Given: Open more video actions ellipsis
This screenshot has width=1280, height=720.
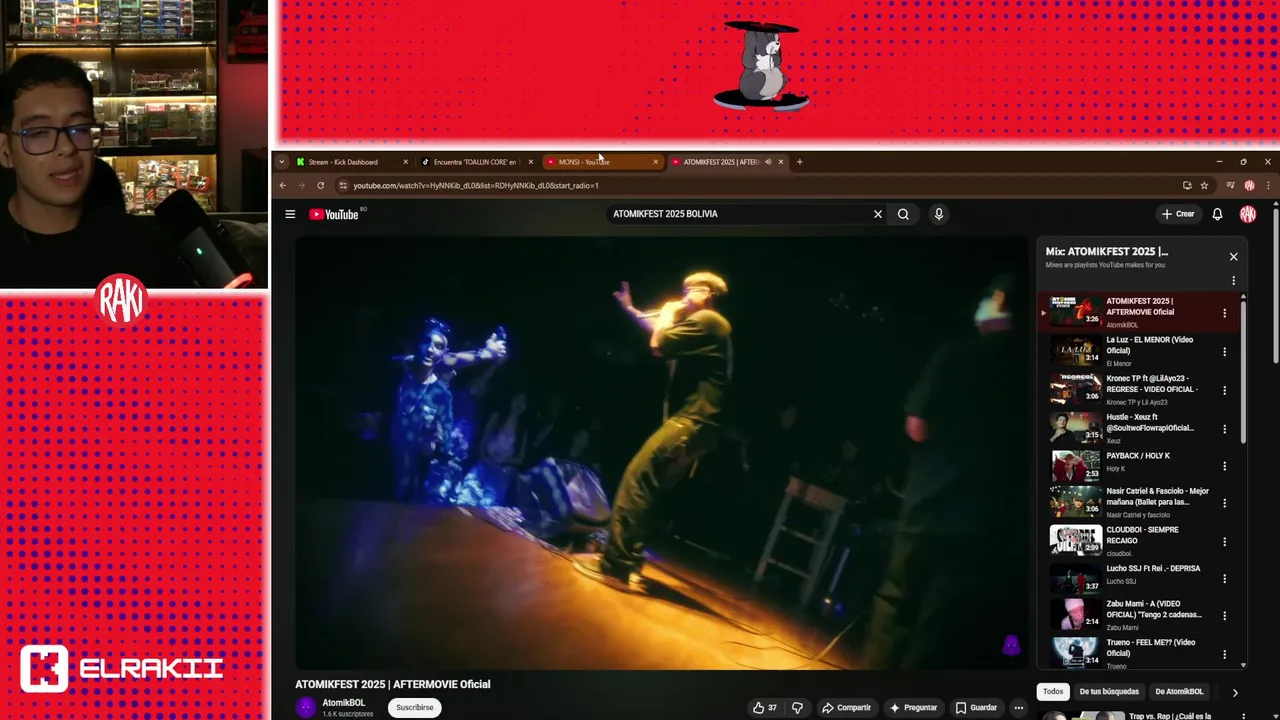Looking at the screenshot, I should [1018, 708].
